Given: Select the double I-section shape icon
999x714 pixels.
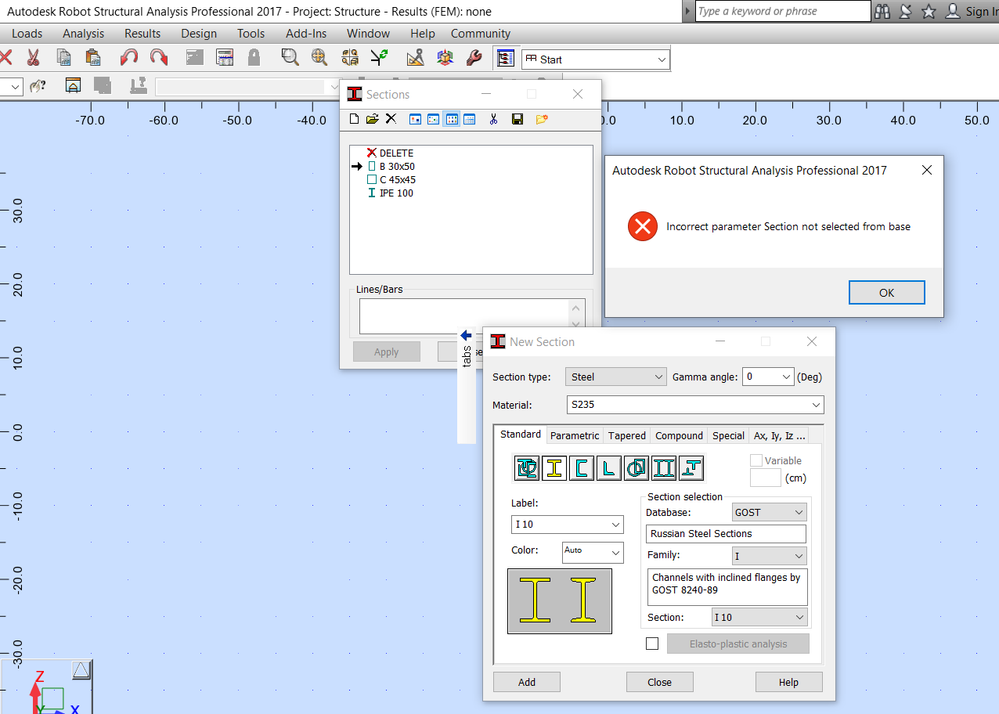Looking at the screenshot, I should 664,468.
